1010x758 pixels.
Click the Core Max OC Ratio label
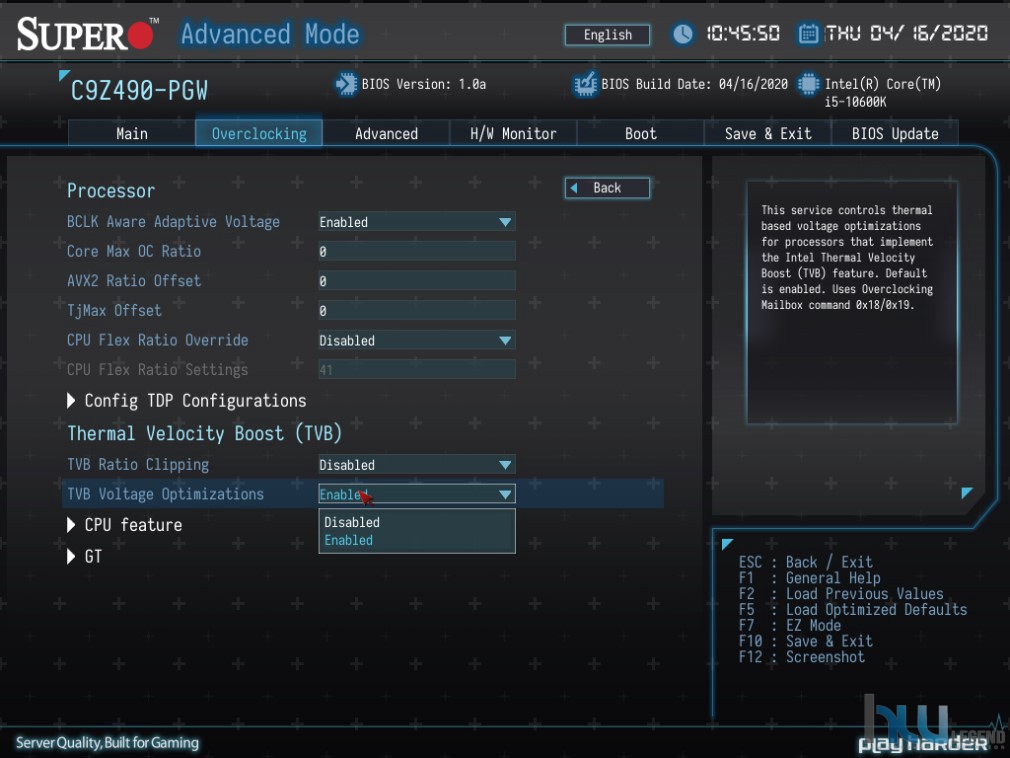point(134,252)
